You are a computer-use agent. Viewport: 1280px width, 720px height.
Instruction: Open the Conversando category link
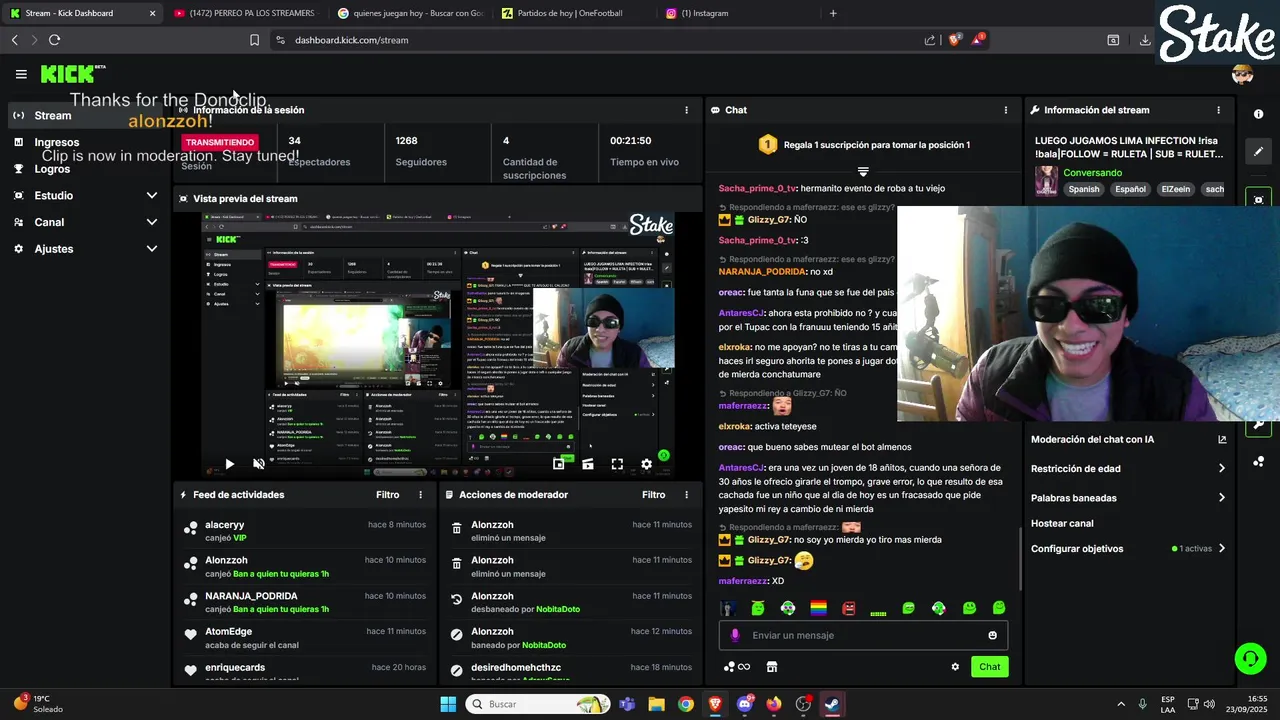pyautogui.click(x=1092, y=173)
